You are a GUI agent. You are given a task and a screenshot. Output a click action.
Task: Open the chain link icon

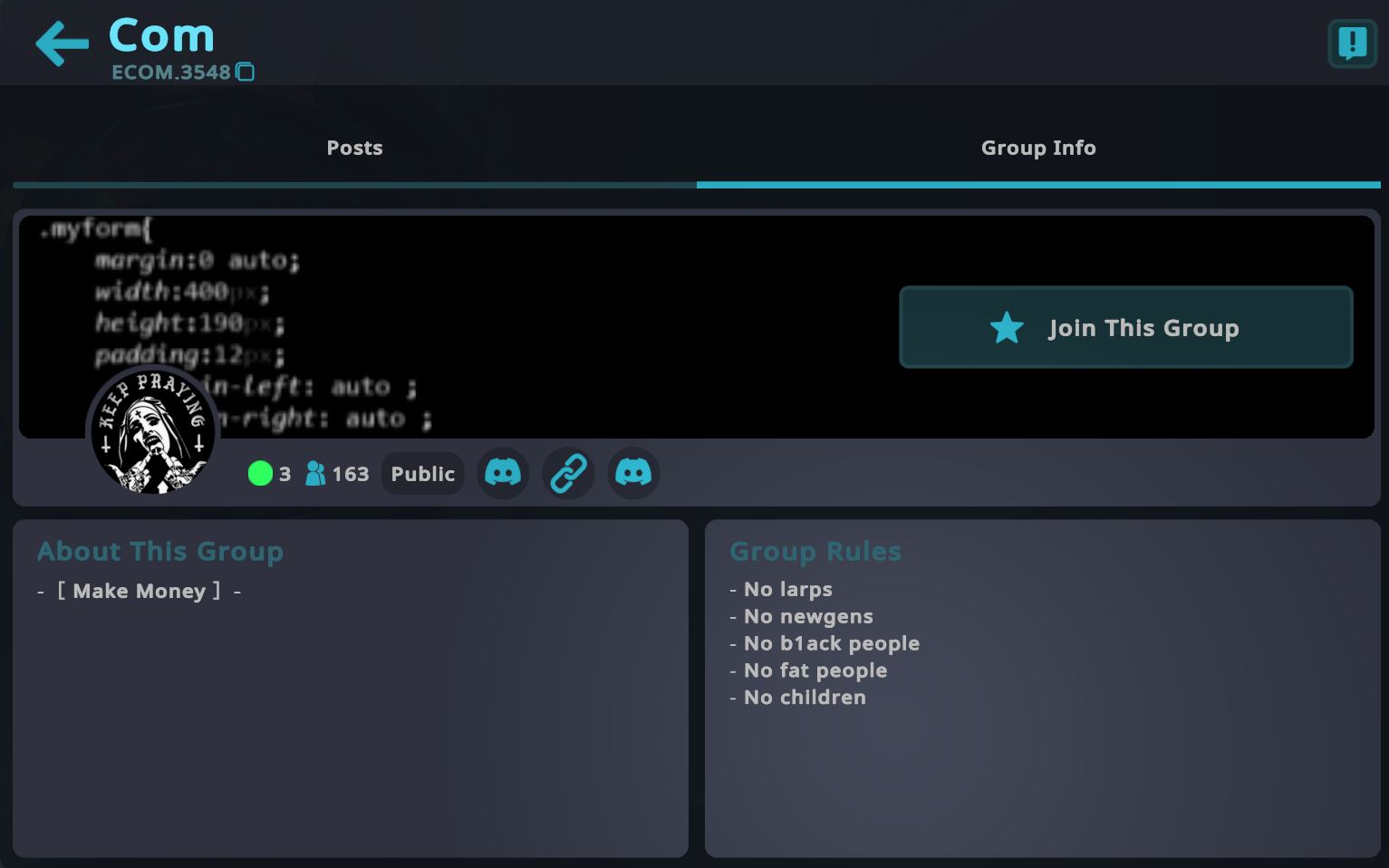568,473
